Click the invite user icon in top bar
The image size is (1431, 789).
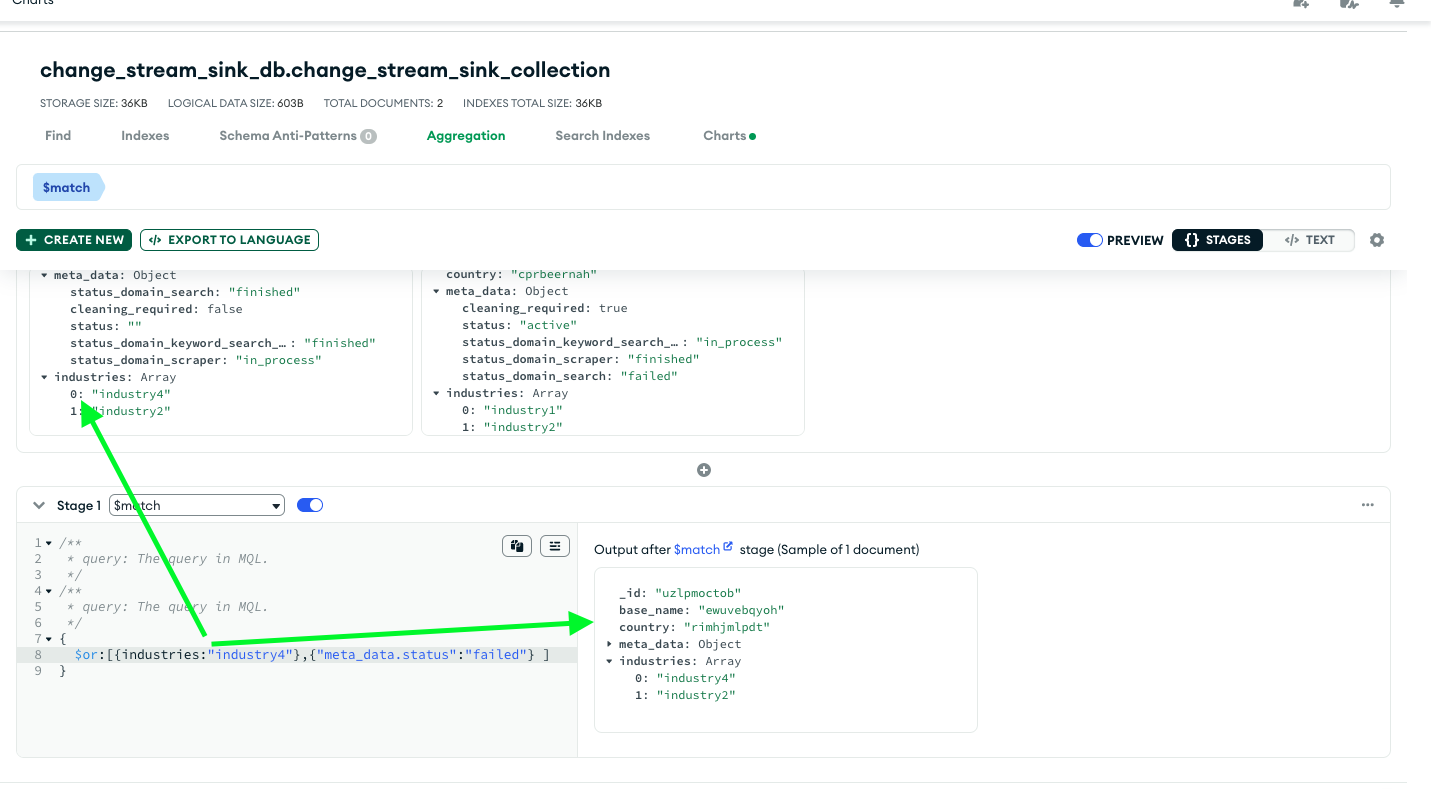pyautogui.click(x=1301, y=4)
